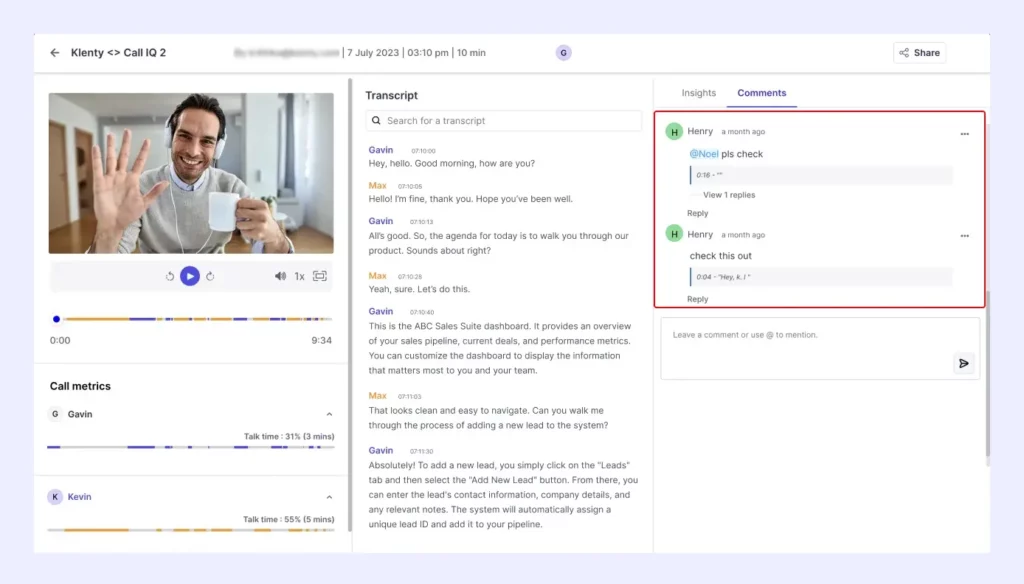Click the send icon to post a comment
The image size is (1024, 584).
pyautogui.click(x=963, y=364)
